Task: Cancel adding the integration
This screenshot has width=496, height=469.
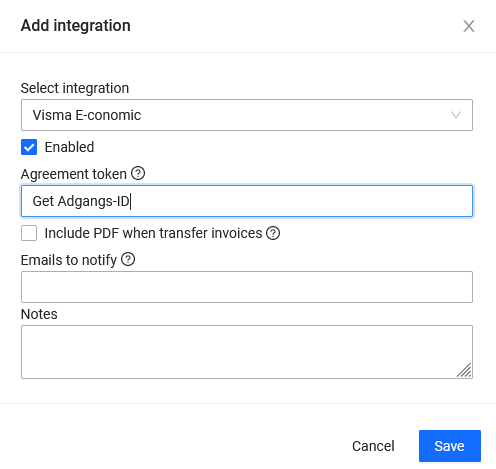Action: pos(373,446)
